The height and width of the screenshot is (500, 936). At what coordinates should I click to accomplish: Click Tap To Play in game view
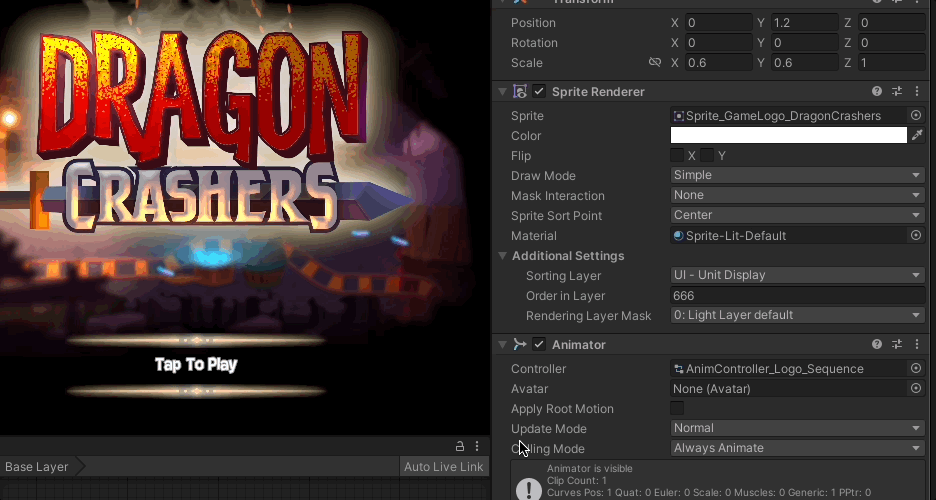click(196, 365)
